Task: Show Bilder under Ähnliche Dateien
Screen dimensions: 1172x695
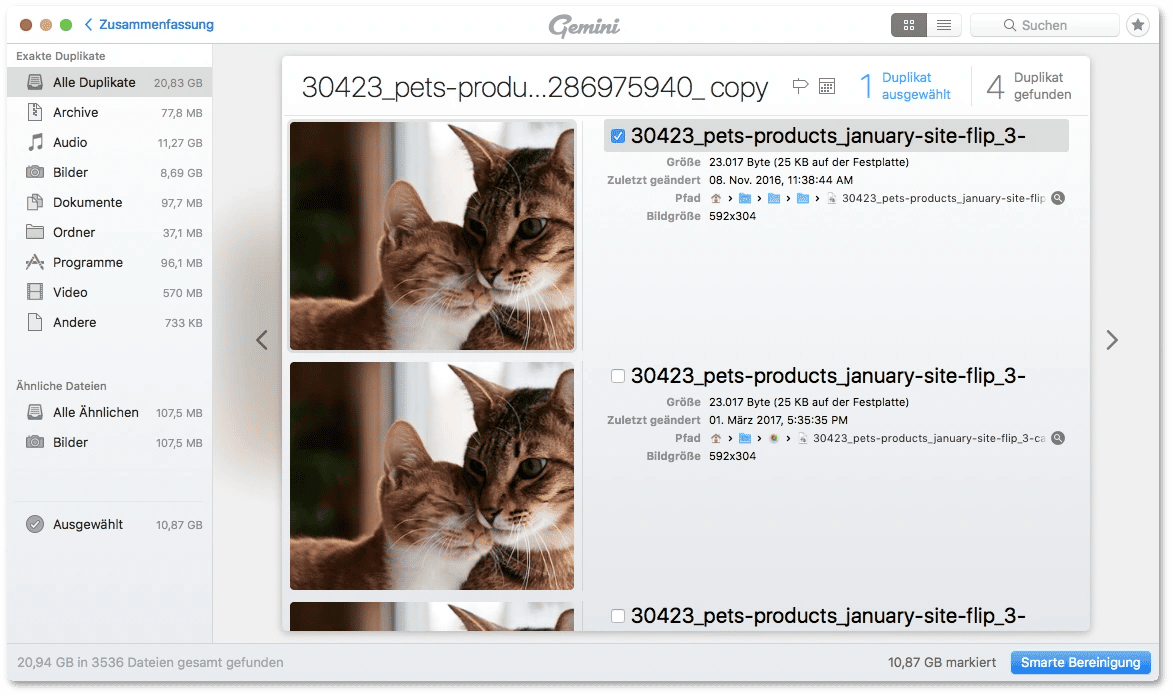Action: 109,442
